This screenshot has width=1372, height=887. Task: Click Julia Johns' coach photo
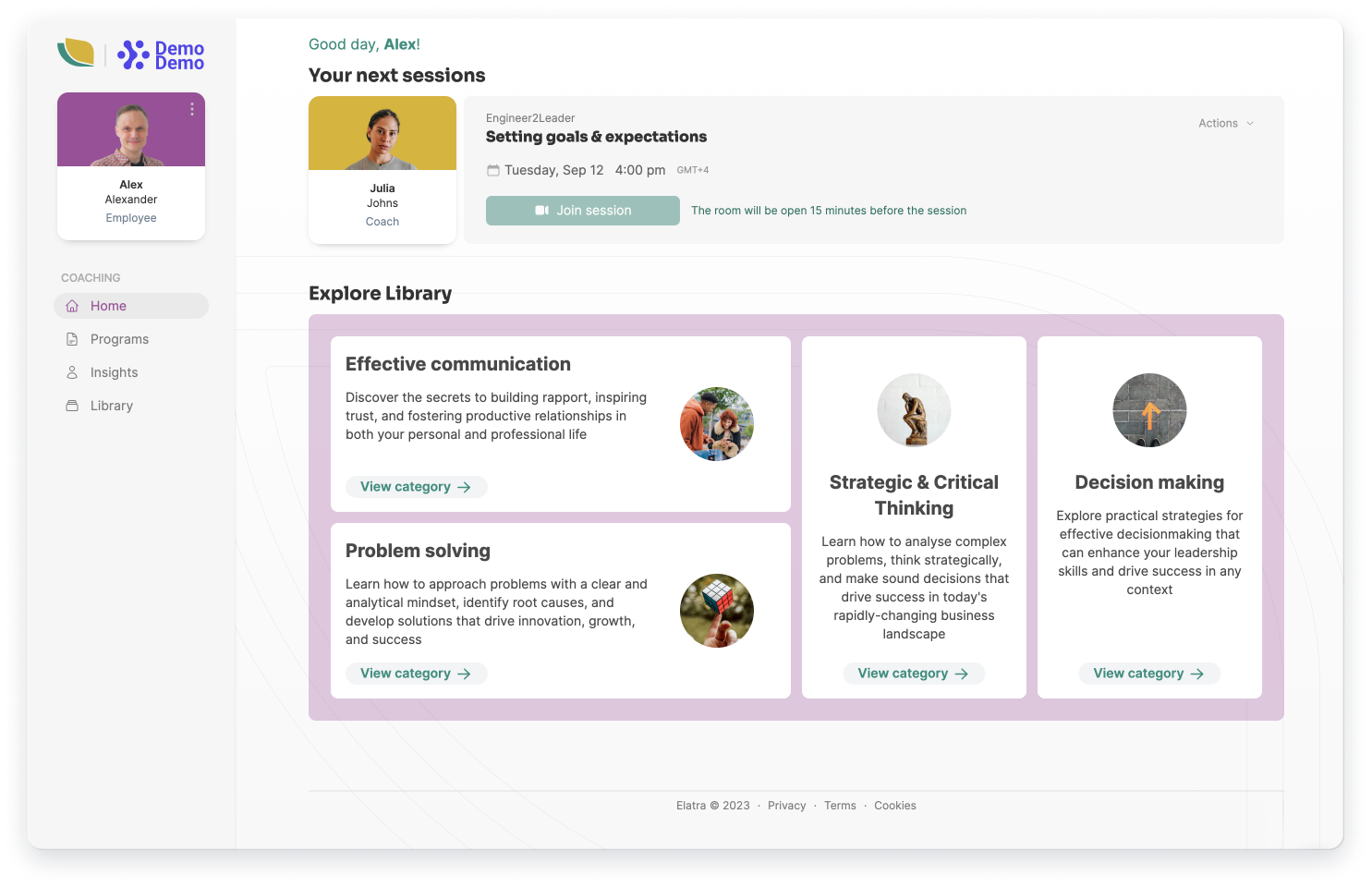tap(382, 133)
